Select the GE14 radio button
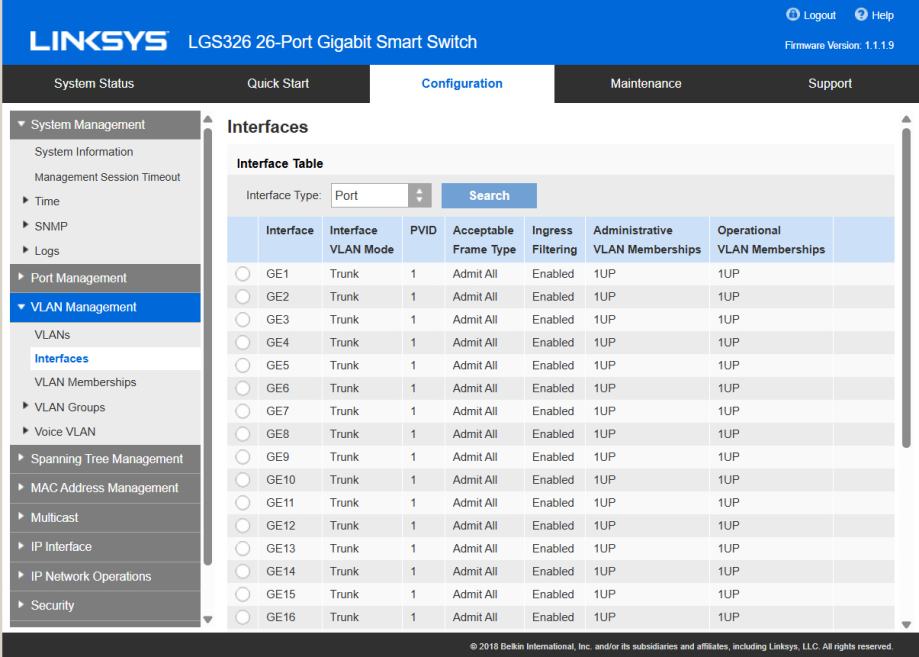The height and width of the screenshot is (657, 919). [x=243, y=571]
